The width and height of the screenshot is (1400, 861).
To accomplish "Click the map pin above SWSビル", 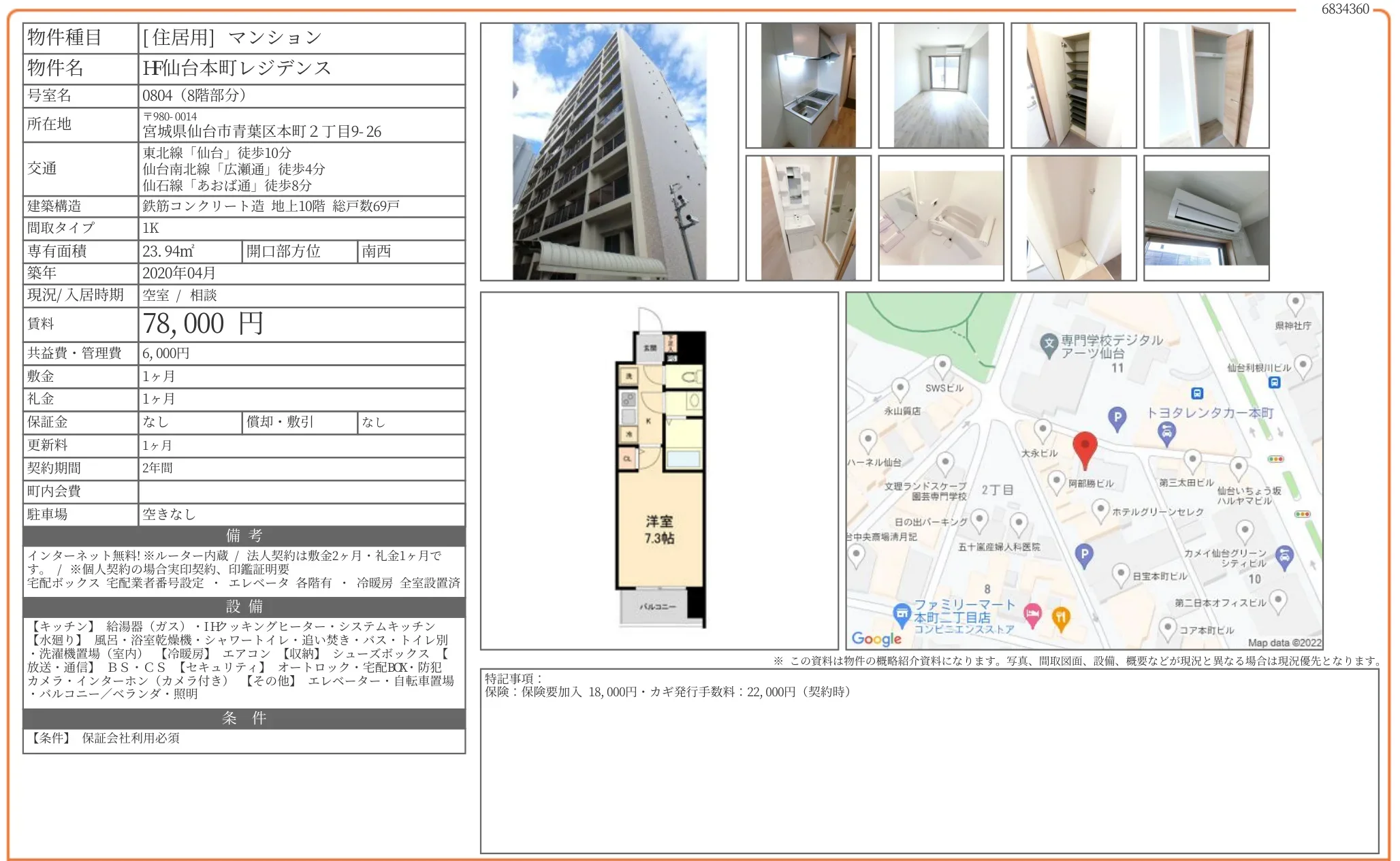I will click(942, 368).
